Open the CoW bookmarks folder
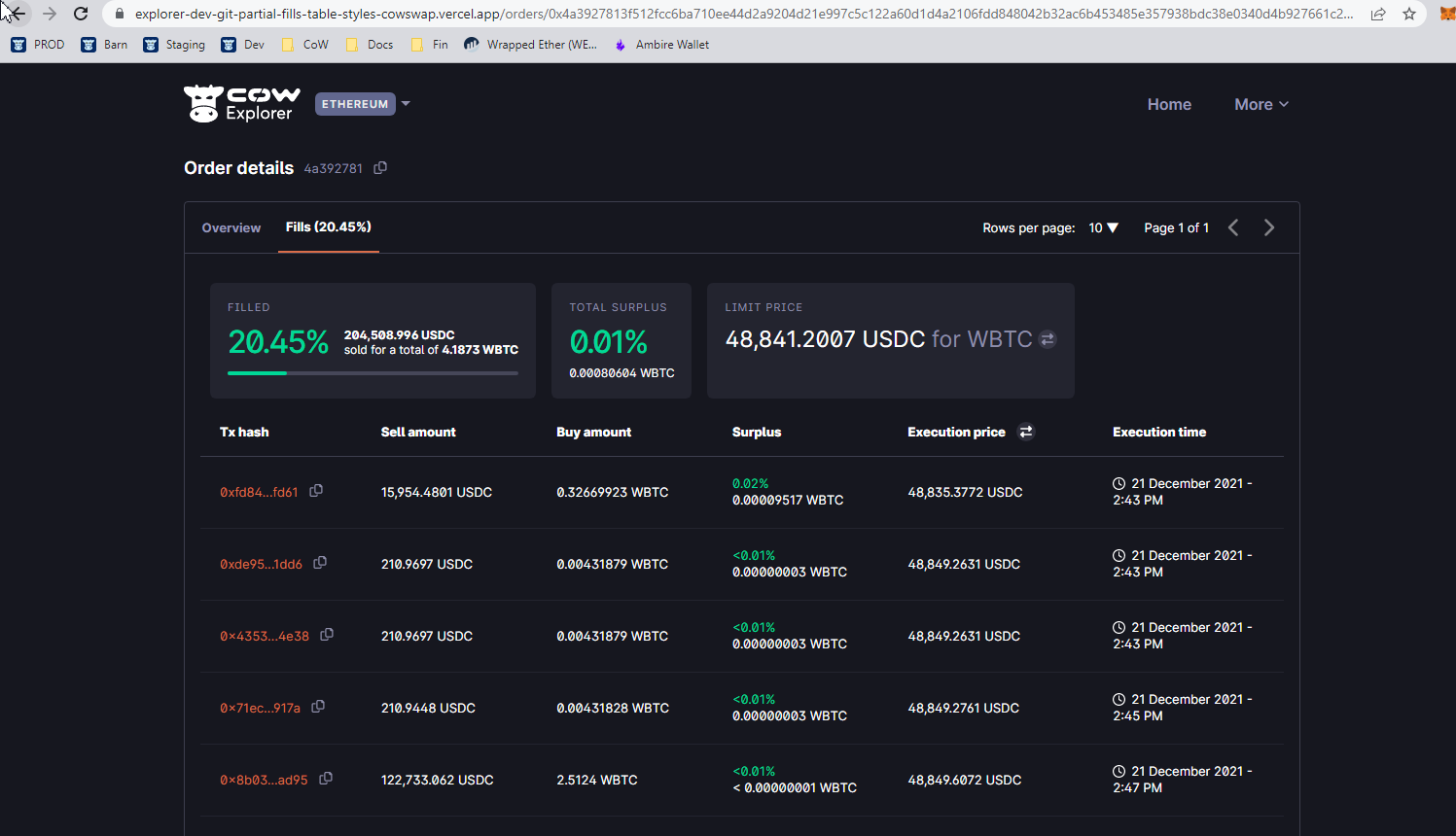This screenshot has height=836, width=1456. click(x=304, y=45)
